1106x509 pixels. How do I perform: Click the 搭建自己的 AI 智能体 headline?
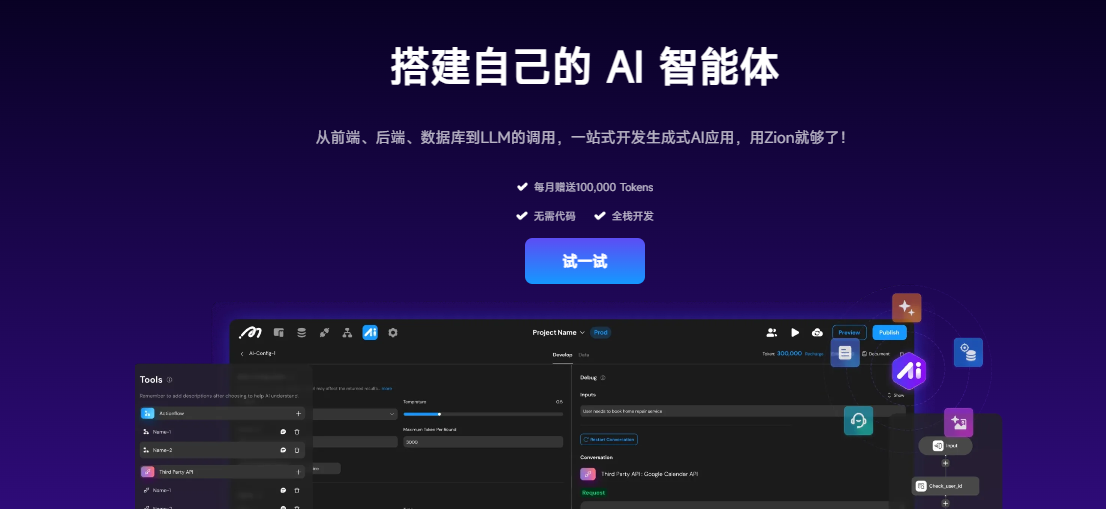click(x=585, y=68)
